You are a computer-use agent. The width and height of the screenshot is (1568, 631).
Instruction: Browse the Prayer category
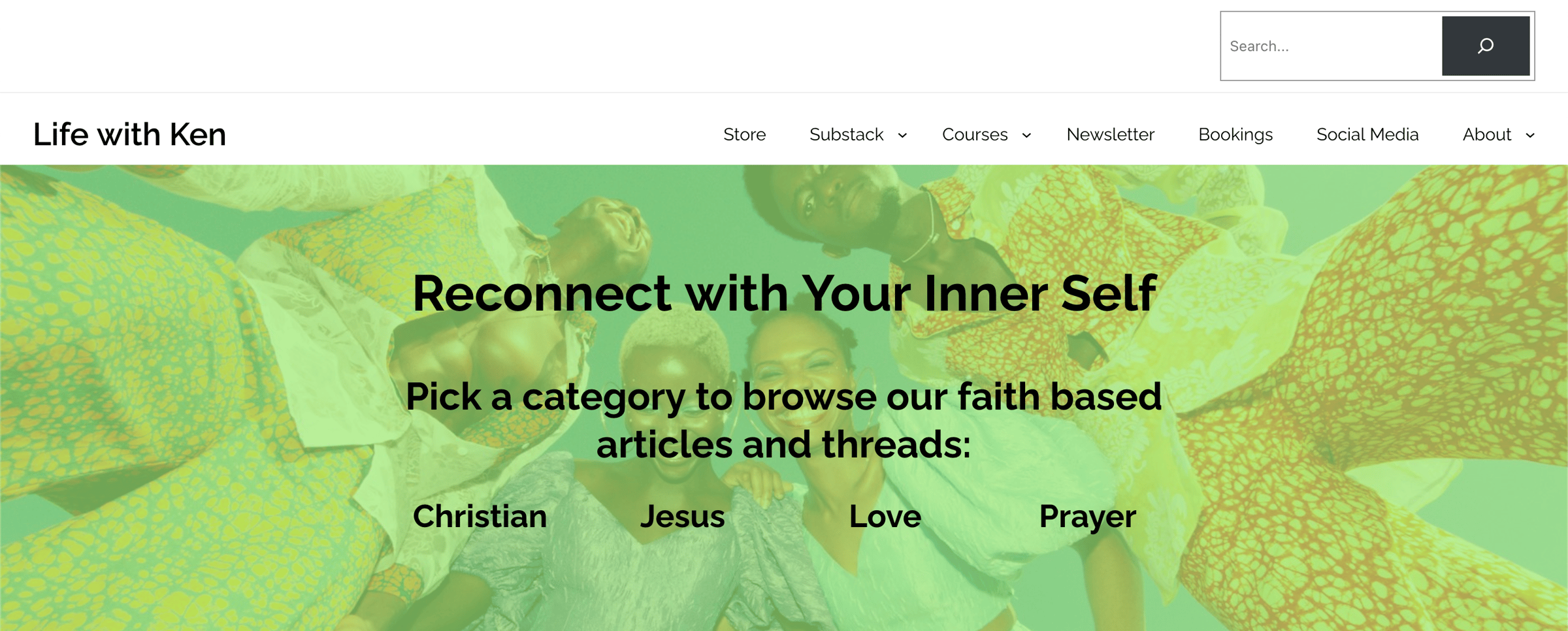(x=1087, y=517)
